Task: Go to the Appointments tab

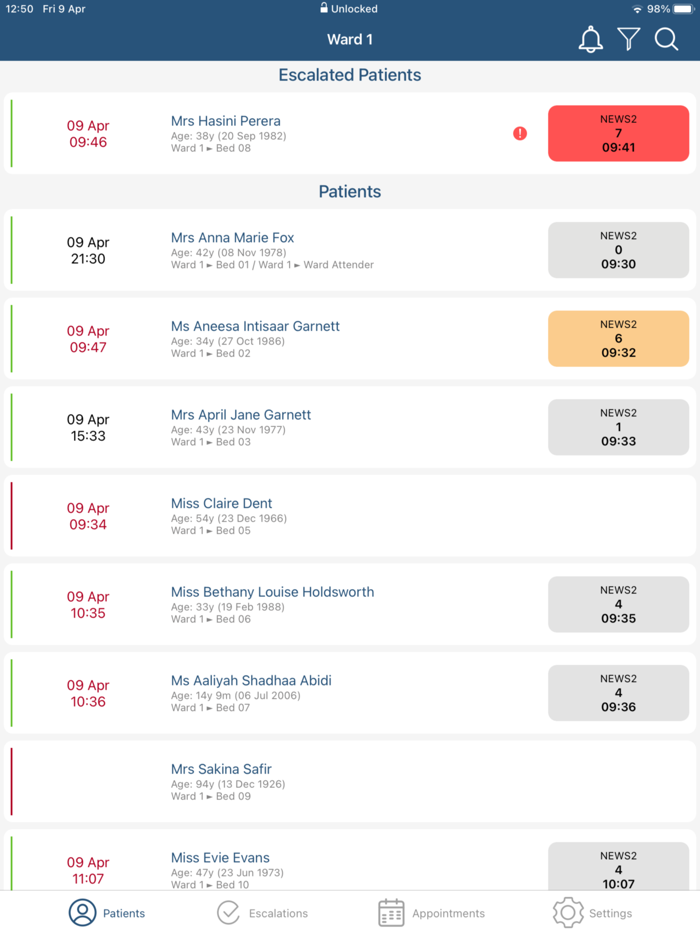Action: pos(431,913)
